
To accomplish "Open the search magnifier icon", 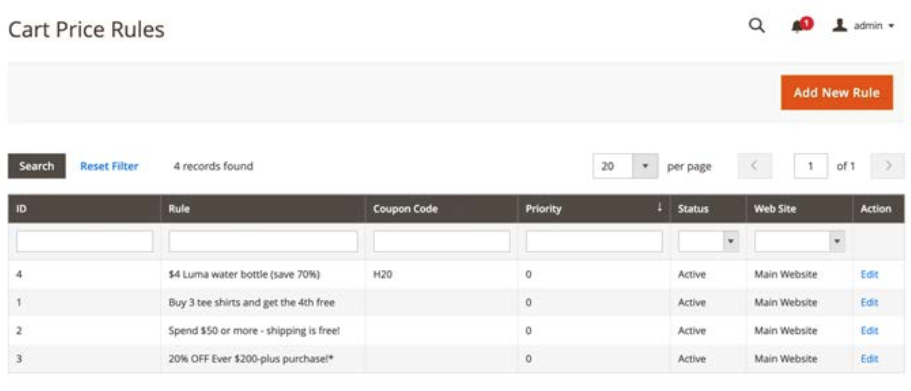I will (x=756, y=26).
